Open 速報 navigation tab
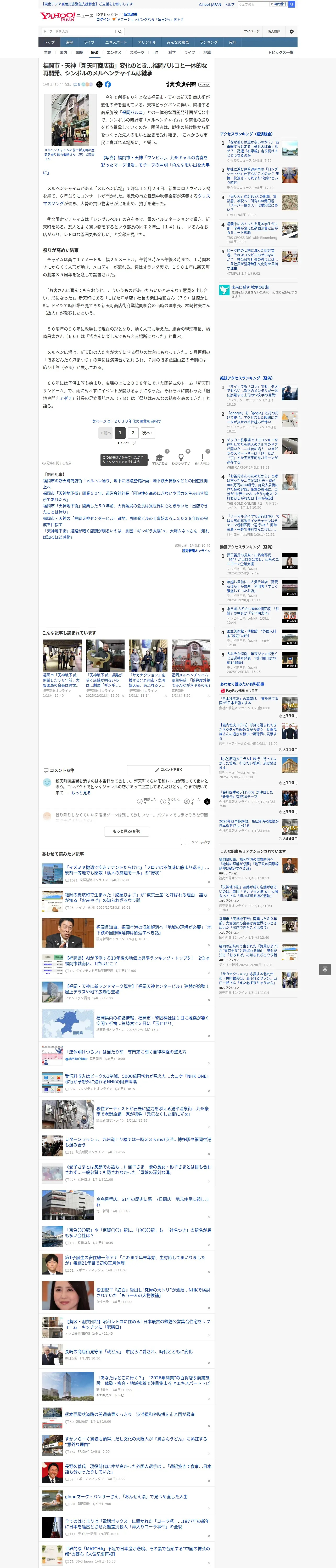Viewport: 336px width, 1568px height. click(69, 43)
